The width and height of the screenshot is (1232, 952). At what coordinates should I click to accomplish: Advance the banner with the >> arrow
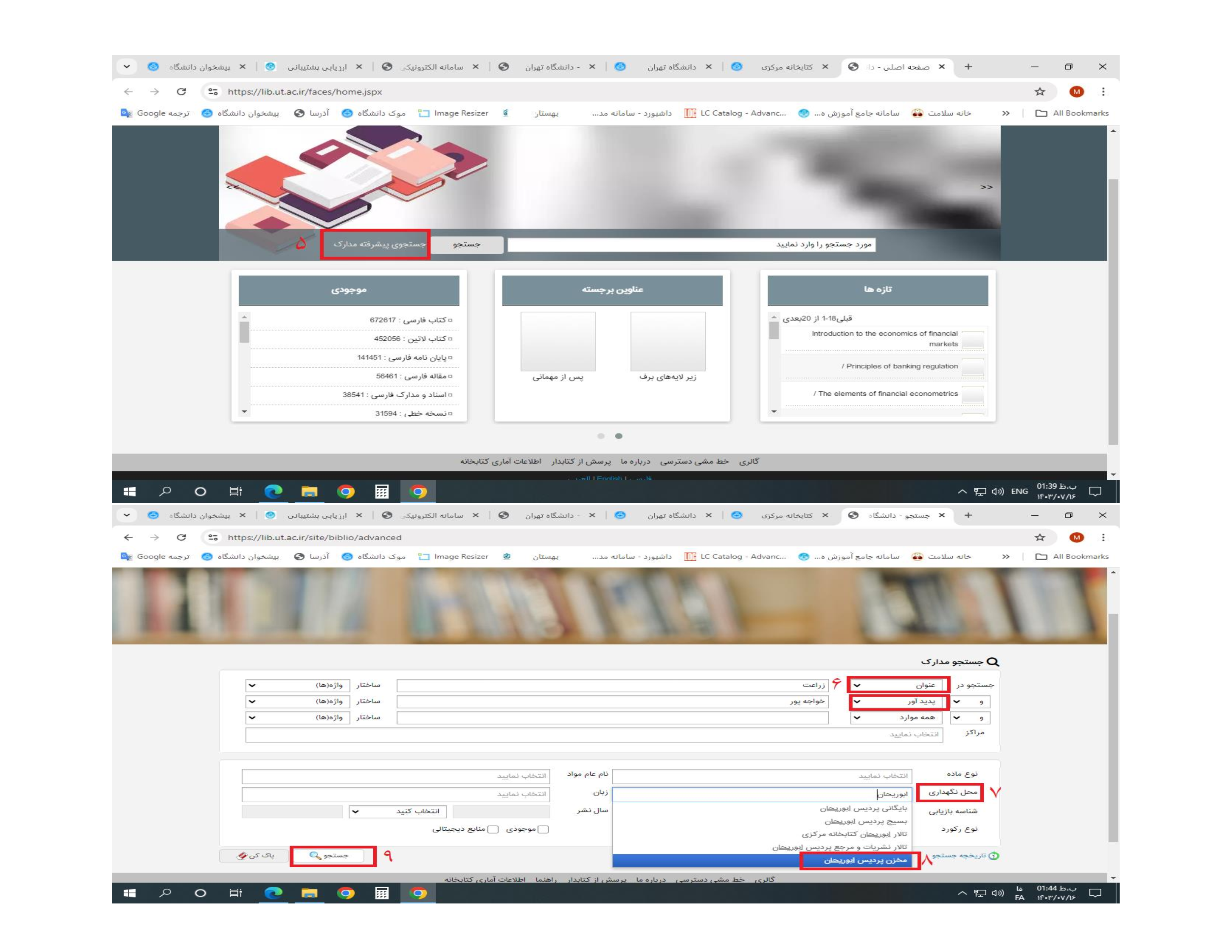(986, 187)
